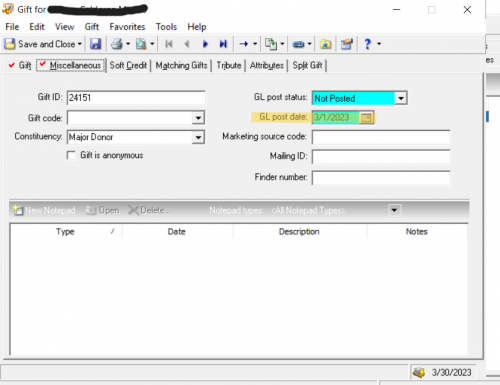
Task: Open the Constituency dropdown
Action: click(198, 137)
